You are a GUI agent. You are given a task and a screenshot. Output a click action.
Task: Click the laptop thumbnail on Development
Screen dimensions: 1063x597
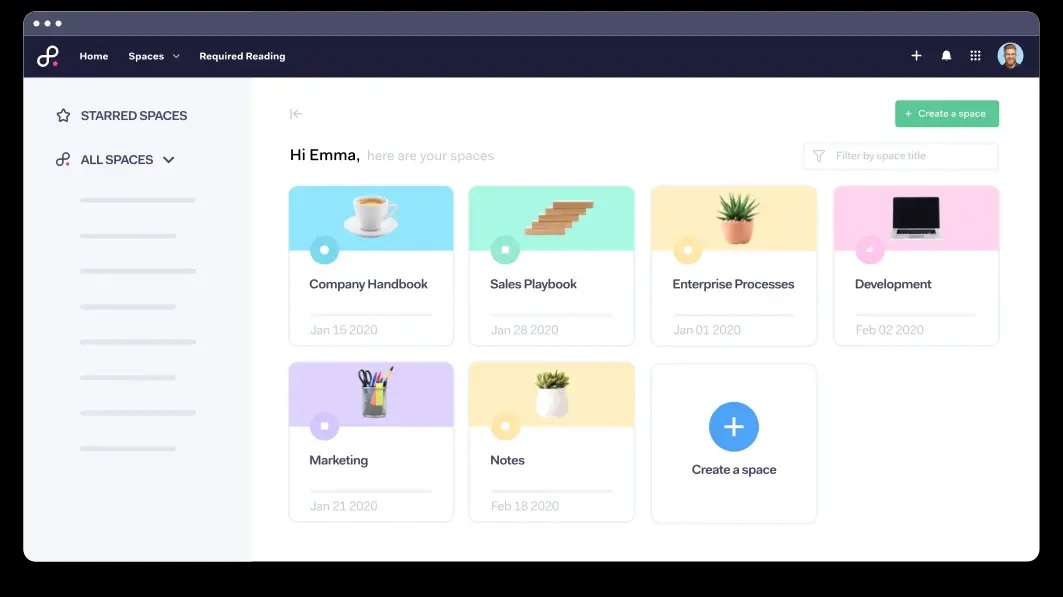[916, 217]
